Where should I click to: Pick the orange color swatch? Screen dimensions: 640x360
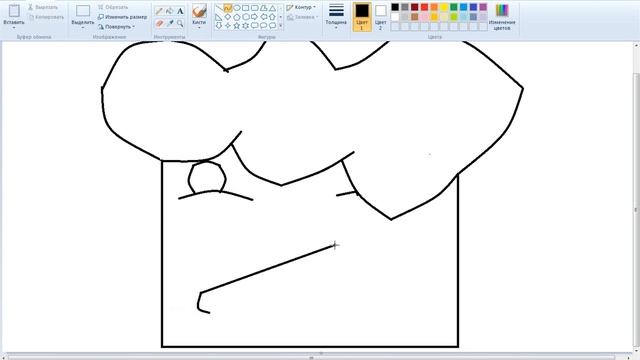[434, 7]
